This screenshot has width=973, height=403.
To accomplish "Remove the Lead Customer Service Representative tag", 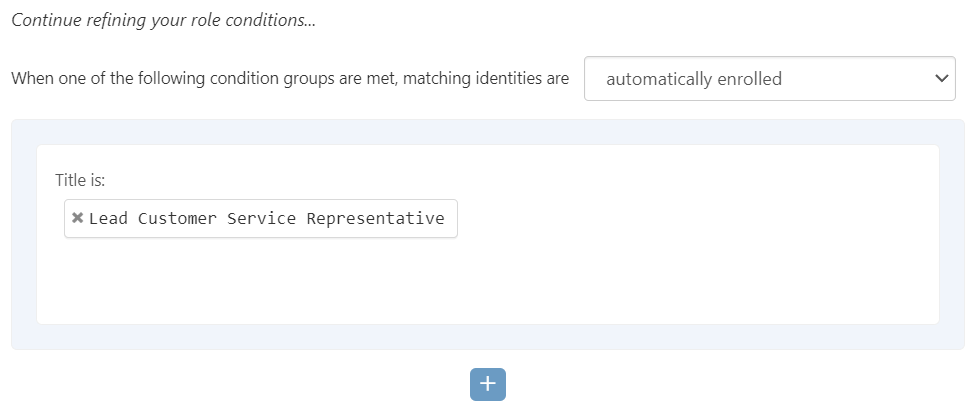I will pyautogui.click(x=77, y=218).
